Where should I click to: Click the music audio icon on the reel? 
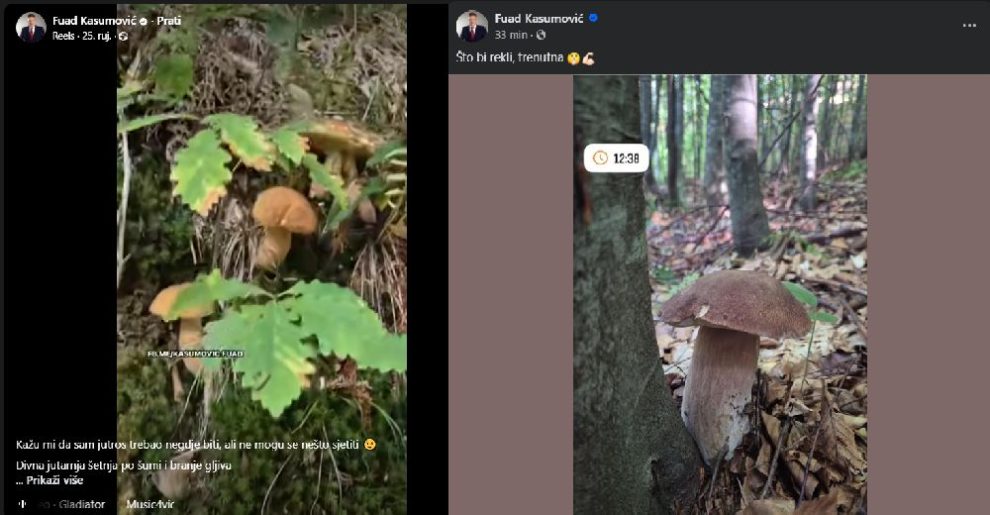tap(23, 504)
